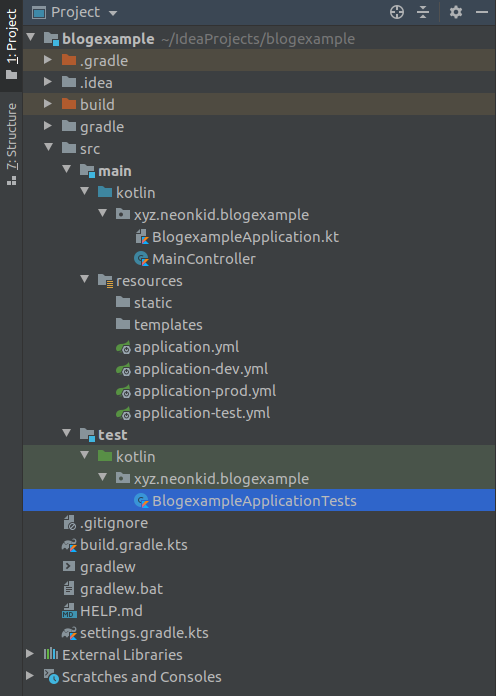Select the src folder label
This screenshot has height=696, width=496.
point(90,149)
